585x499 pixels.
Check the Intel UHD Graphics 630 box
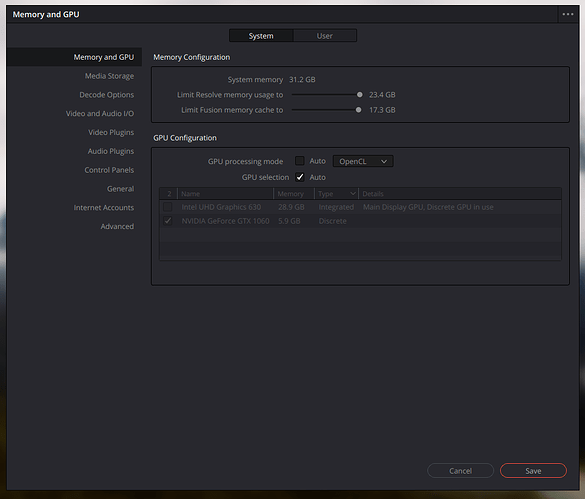point(168,207)
